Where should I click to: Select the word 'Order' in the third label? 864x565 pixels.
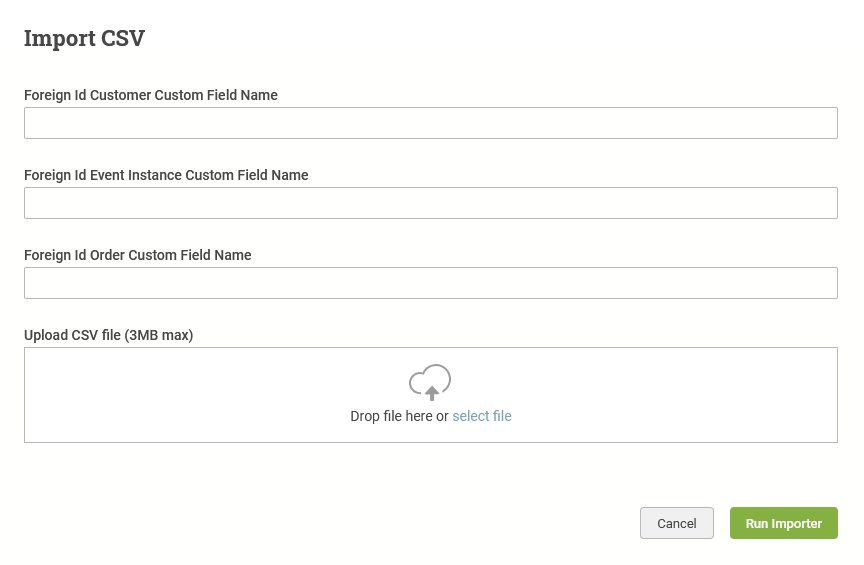(107, 255)
